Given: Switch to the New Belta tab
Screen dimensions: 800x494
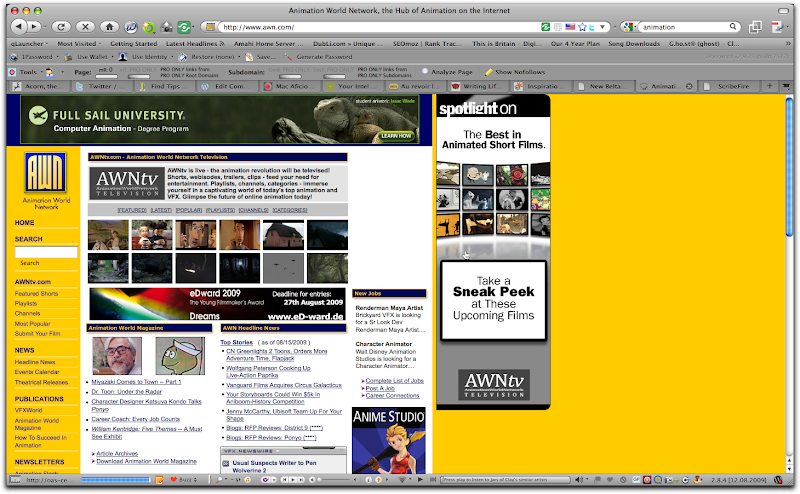Looking at the screenshot, I should tap(605, 86).
